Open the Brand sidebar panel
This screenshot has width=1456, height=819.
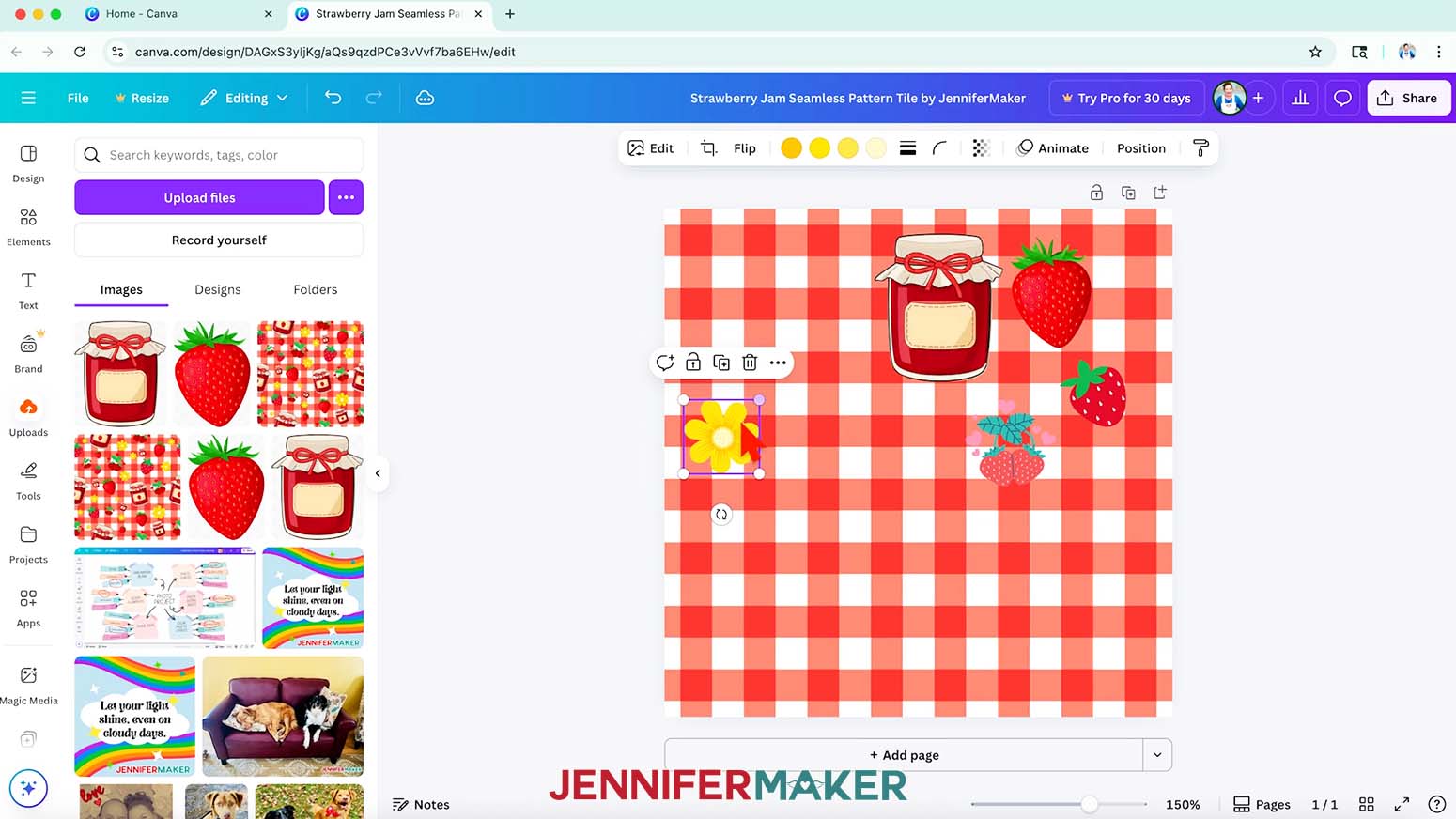pyautogui.click(x=28, y=354)
